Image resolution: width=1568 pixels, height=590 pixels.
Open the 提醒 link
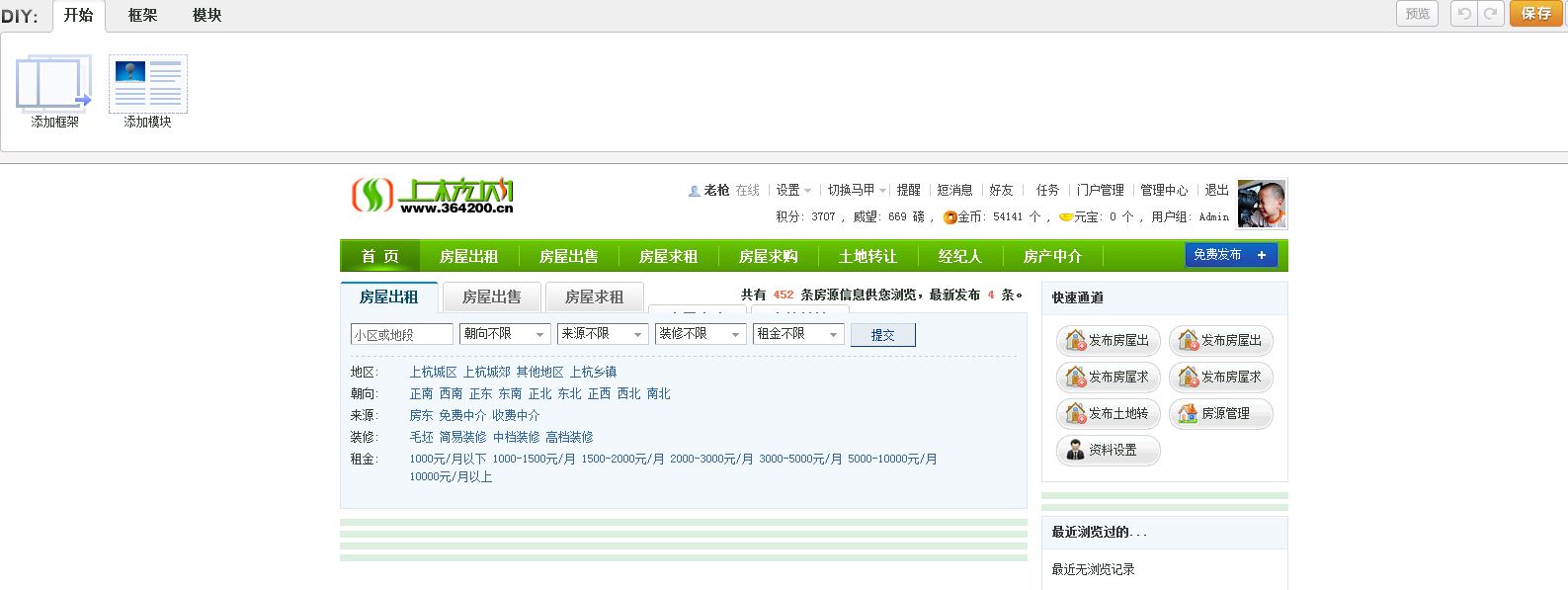(x=908, y=190)
